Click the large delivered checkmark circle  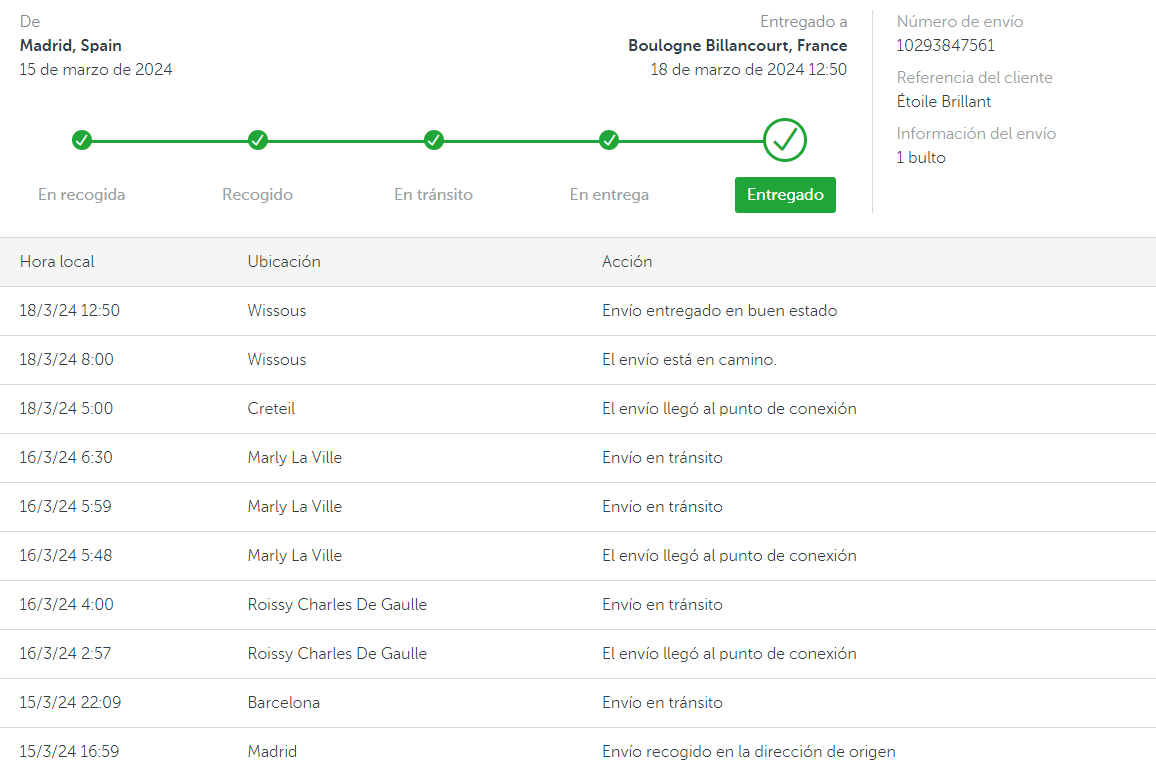click(x=785, y=140)
